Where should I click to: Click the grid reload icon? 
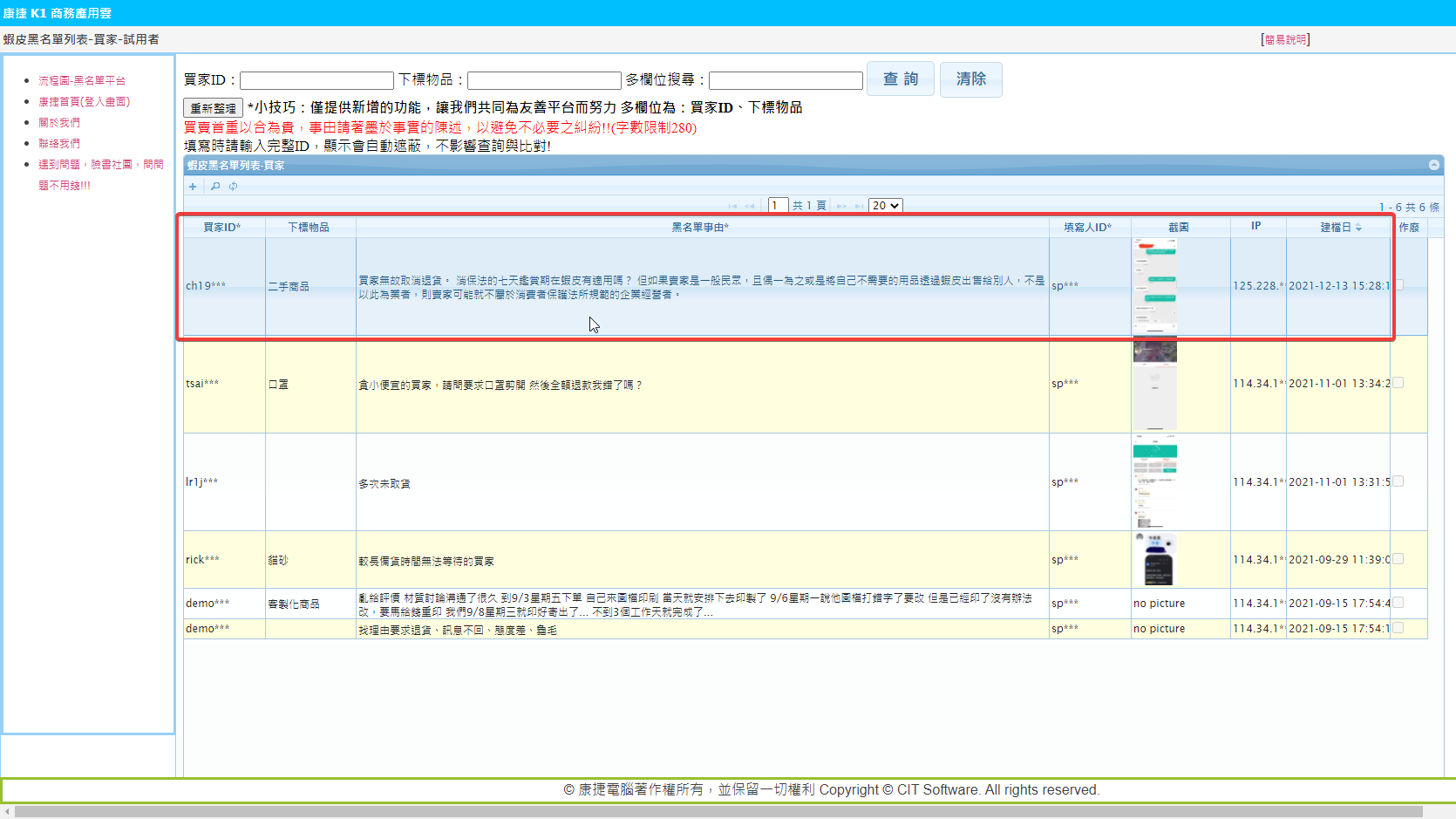pyautogui.click(x=234, y=187)
